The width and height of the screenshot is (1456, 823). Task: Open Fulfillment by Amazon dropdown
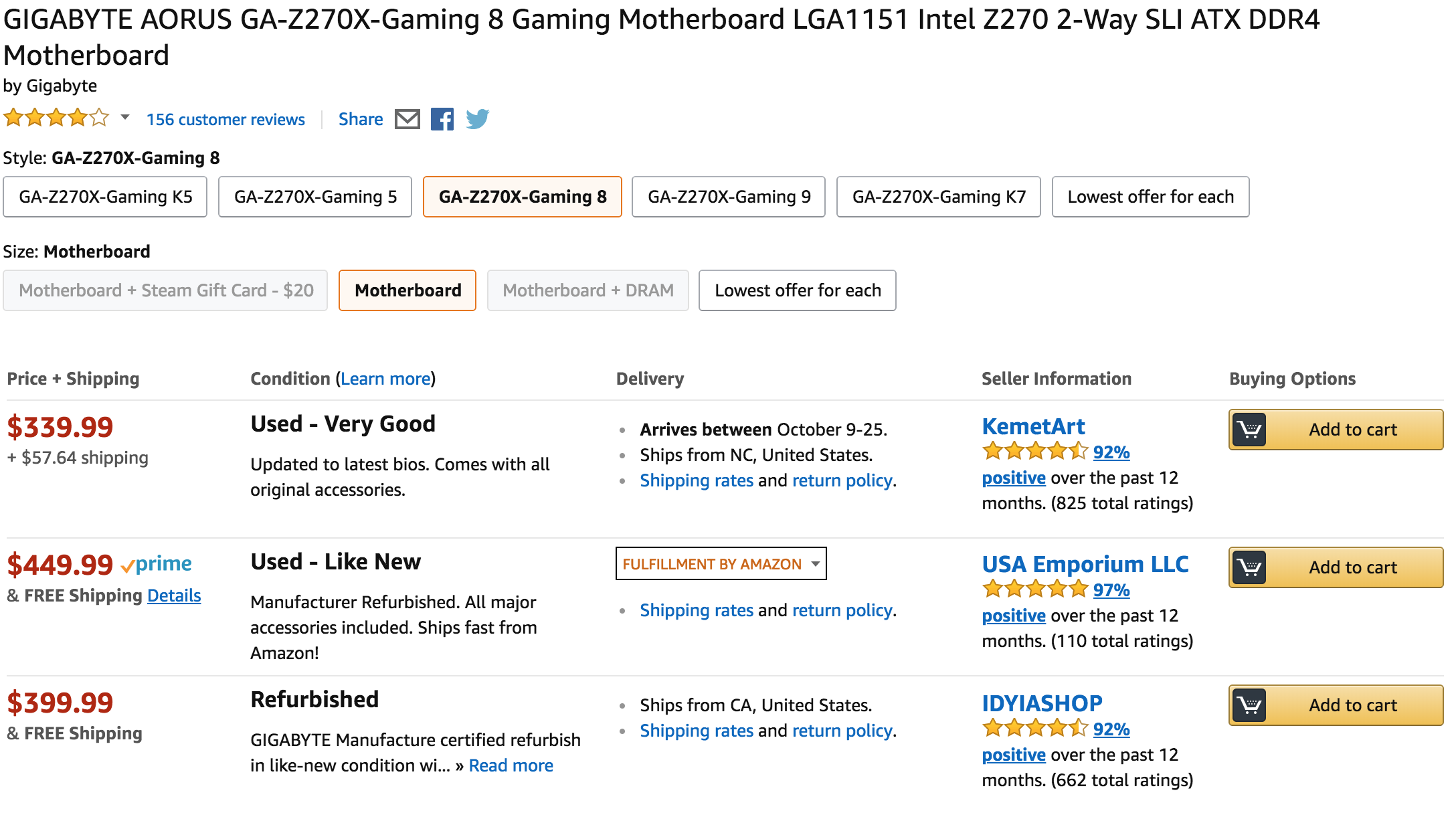tap(721, 563)
